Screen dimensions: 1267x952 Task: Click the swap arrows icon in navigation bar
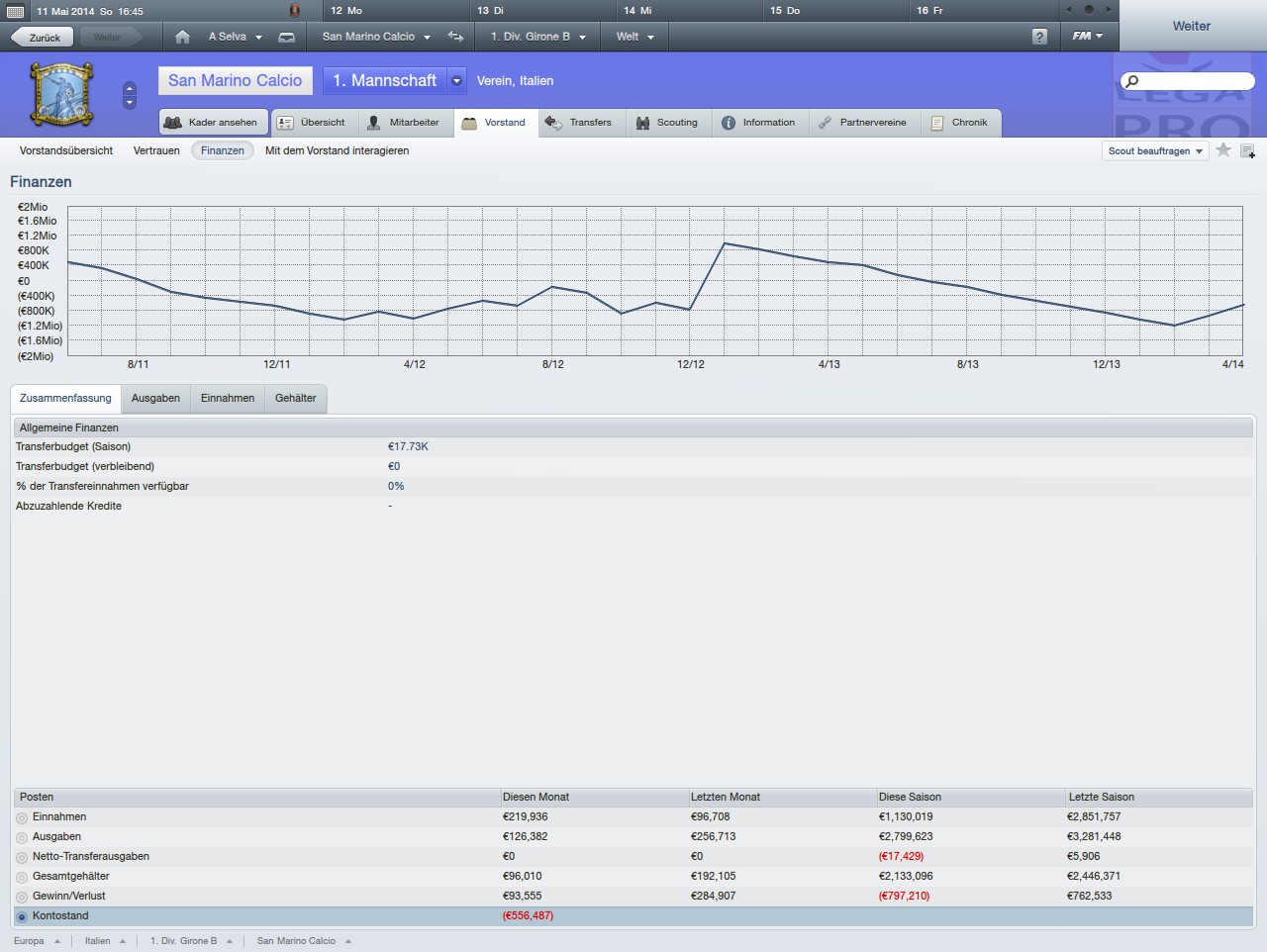pos(455,37)
